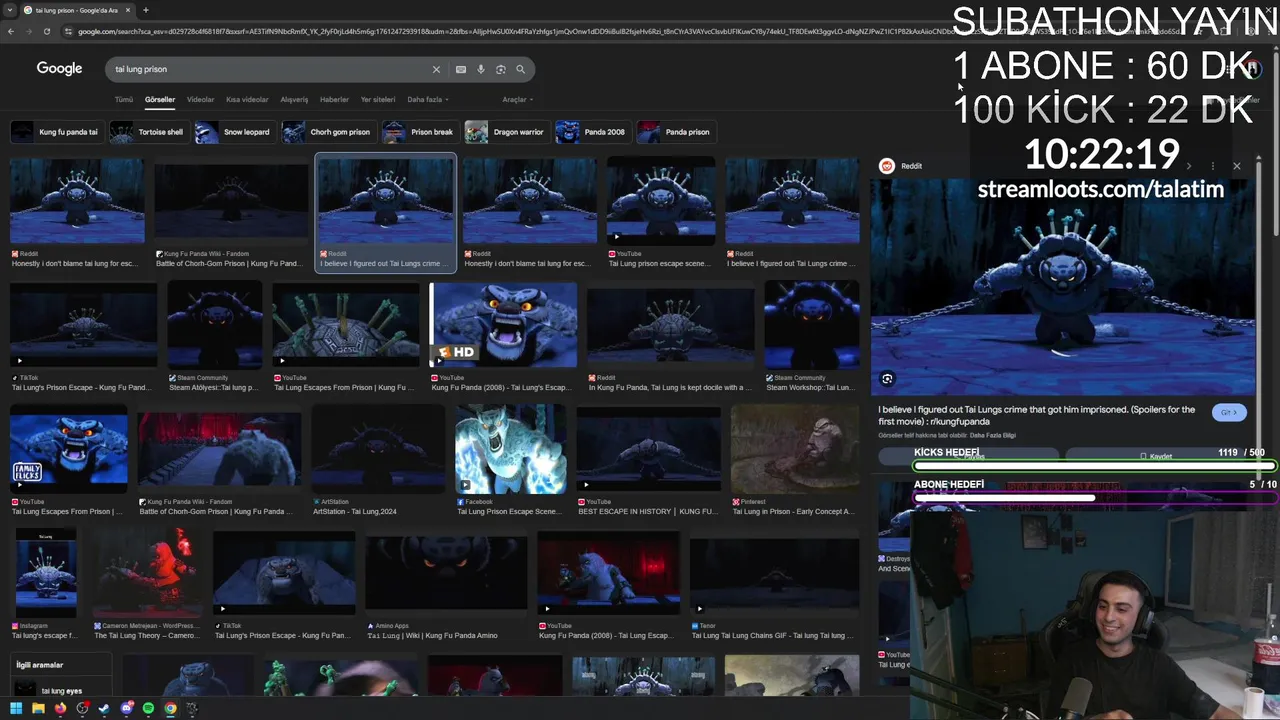Switch to Chrome taskbar icon
This screenshot has width=1280, height=720.
170,708
